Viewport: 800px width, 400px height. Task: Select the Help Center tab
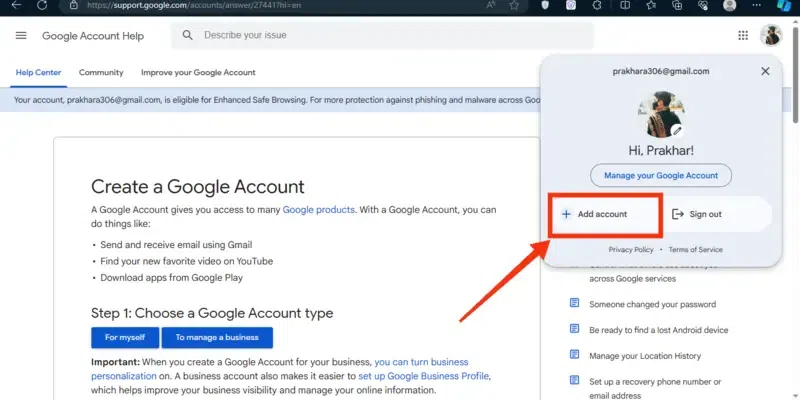(x=38, y=72)
